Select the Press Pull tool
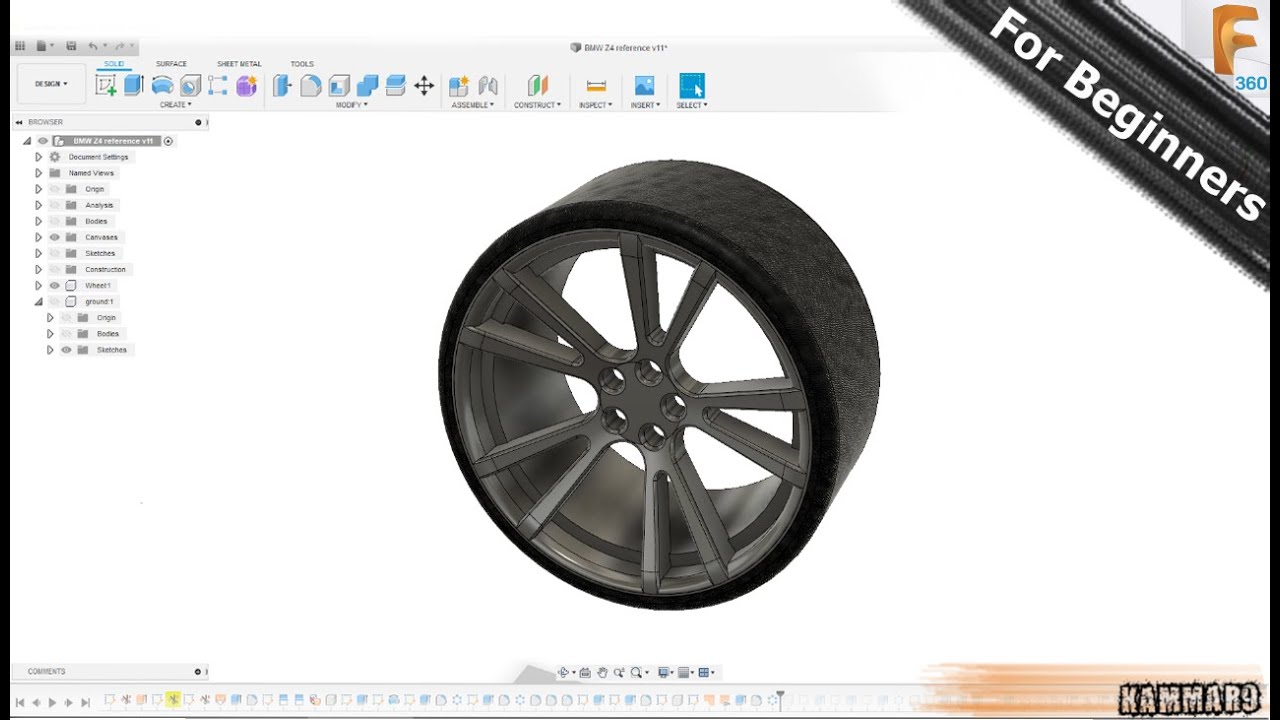 [x=283, y=86]
